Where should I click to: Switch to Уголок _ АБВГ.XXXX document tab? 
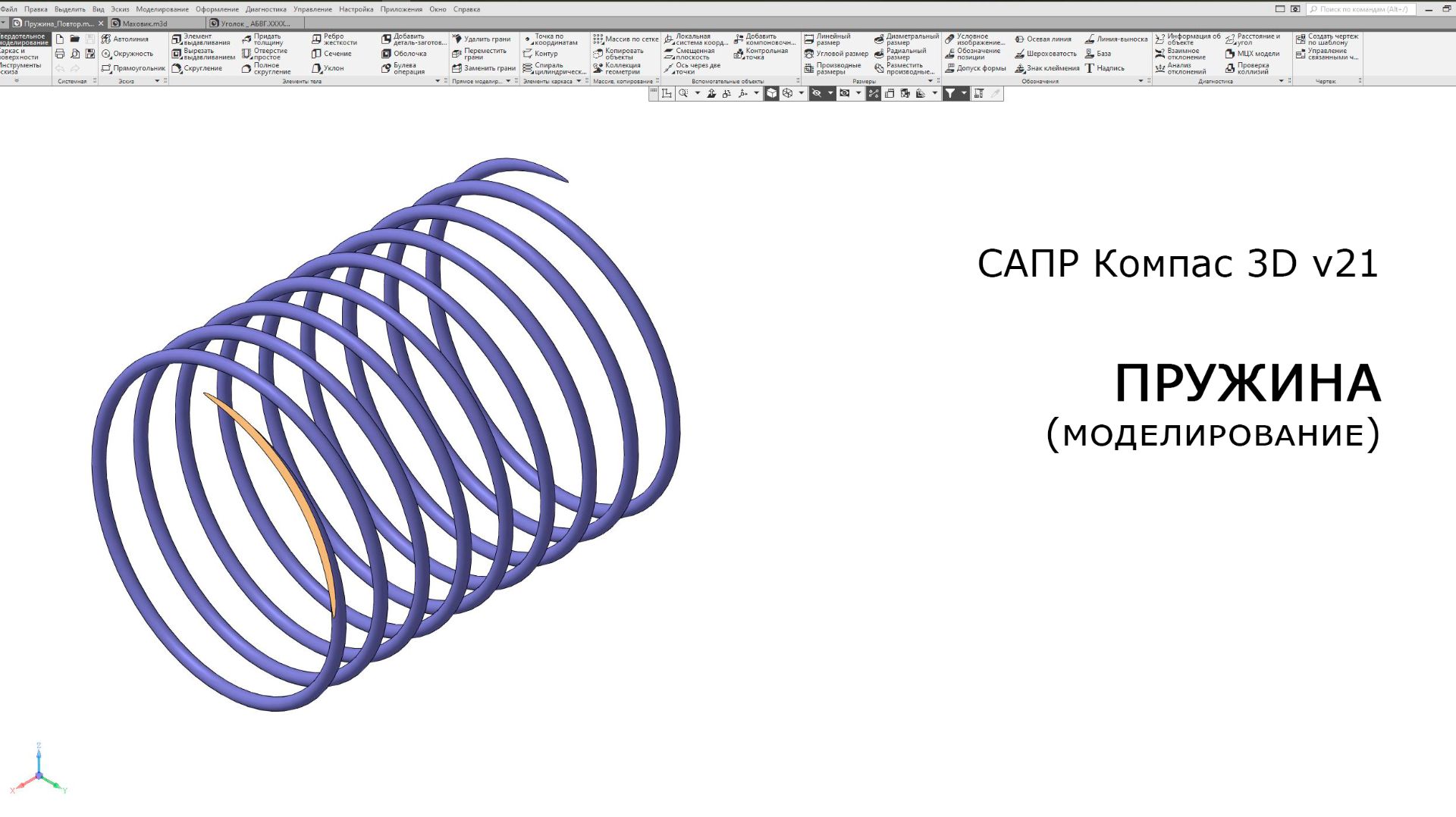click(x=256, y=23)
